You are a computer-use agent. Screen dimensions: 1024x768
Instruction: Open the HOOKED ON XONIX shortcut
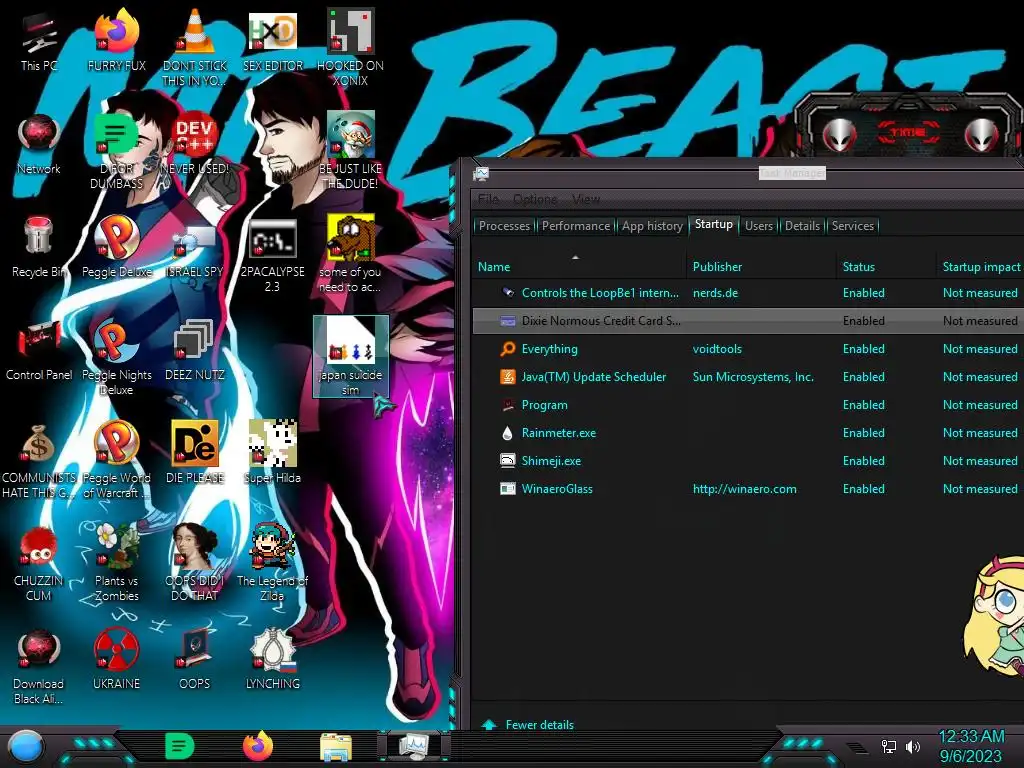pos(350,47)
